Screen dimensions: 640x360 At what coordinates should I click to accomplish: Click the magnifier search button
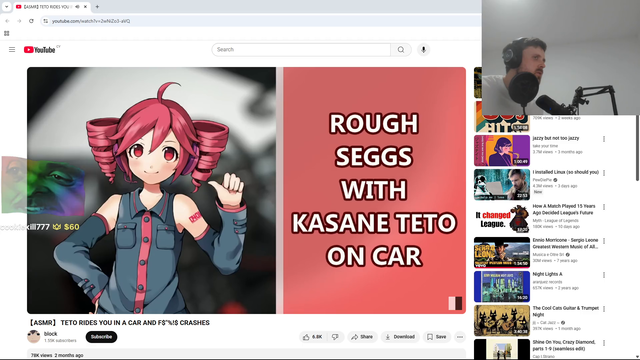(401, 50)
